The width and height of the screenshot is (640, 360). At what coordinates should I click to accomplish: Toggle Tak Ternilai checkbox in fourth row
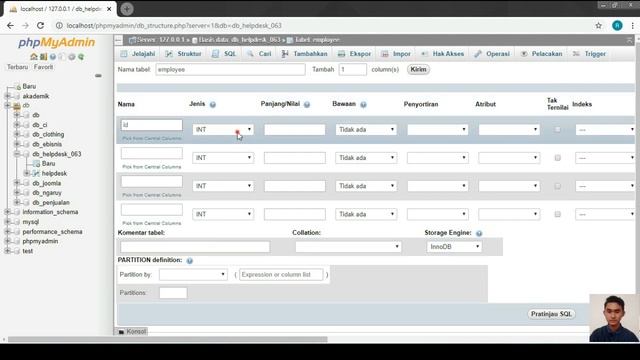coord(557,214)
